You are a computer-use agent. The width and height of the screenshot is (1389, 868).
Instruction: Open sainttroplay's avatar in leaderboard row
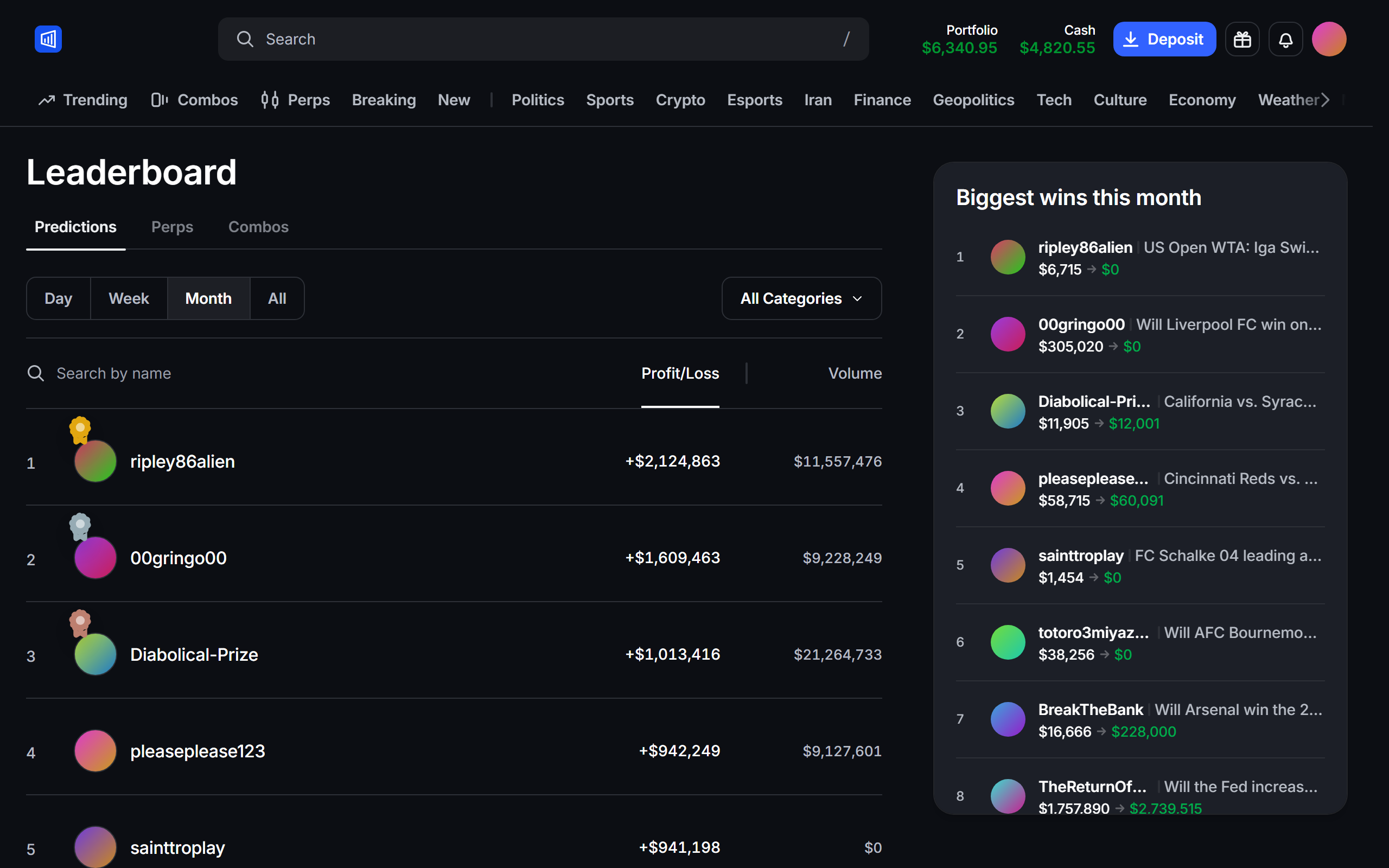point(95,847)
